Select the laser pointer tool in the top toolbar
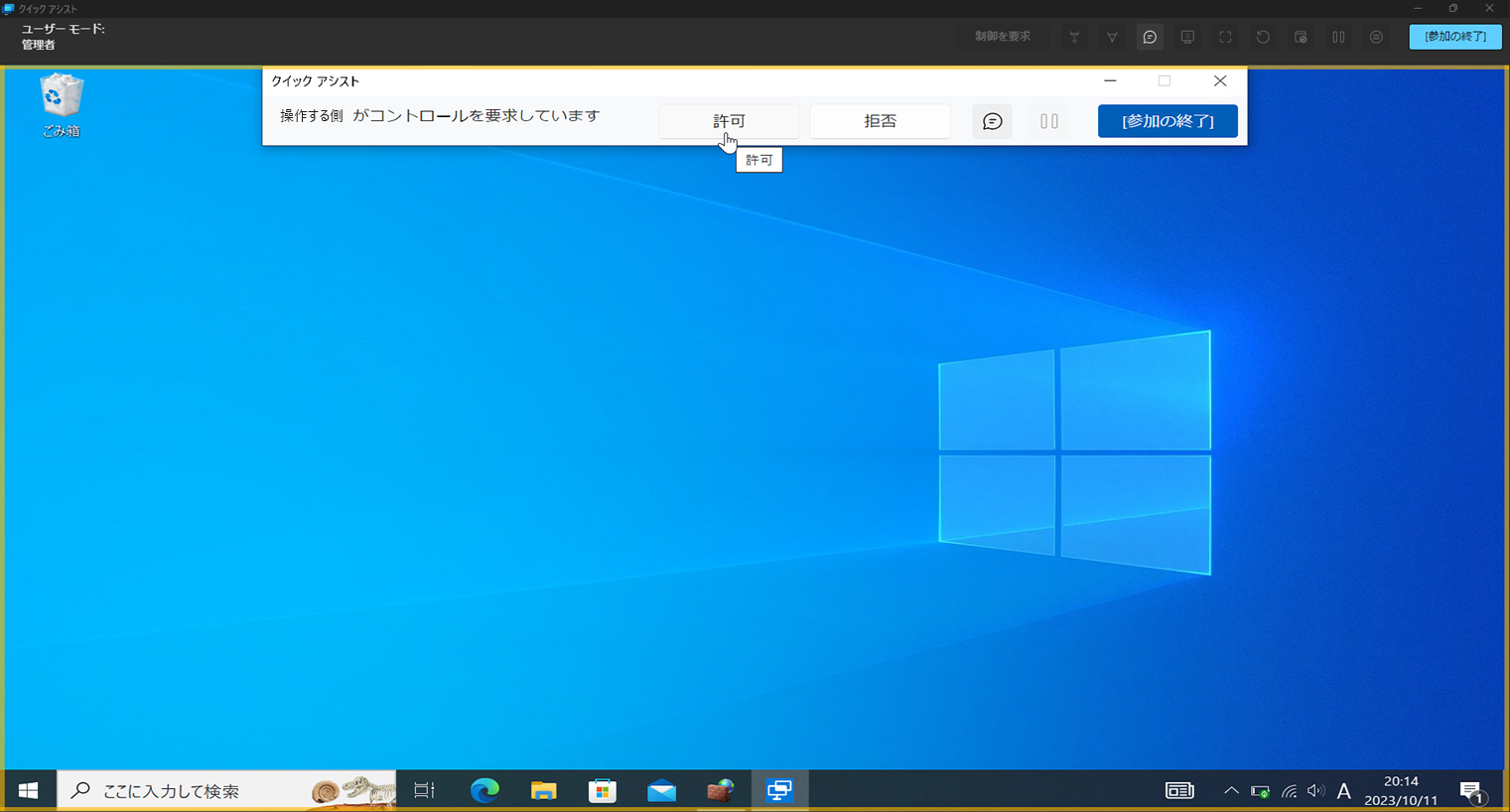The image size is (1510, 812). pyautogui.click(x=1074, y=37)
